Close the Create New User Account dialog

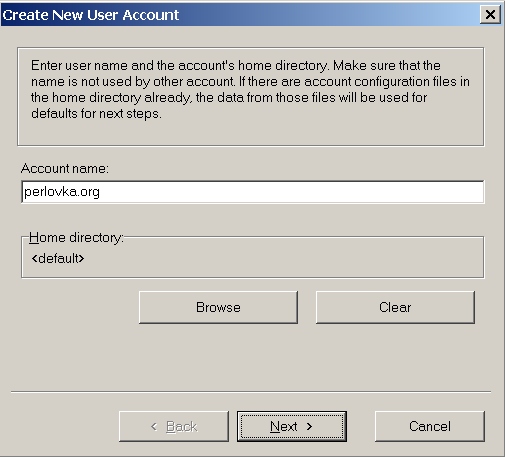pos(490,15)
